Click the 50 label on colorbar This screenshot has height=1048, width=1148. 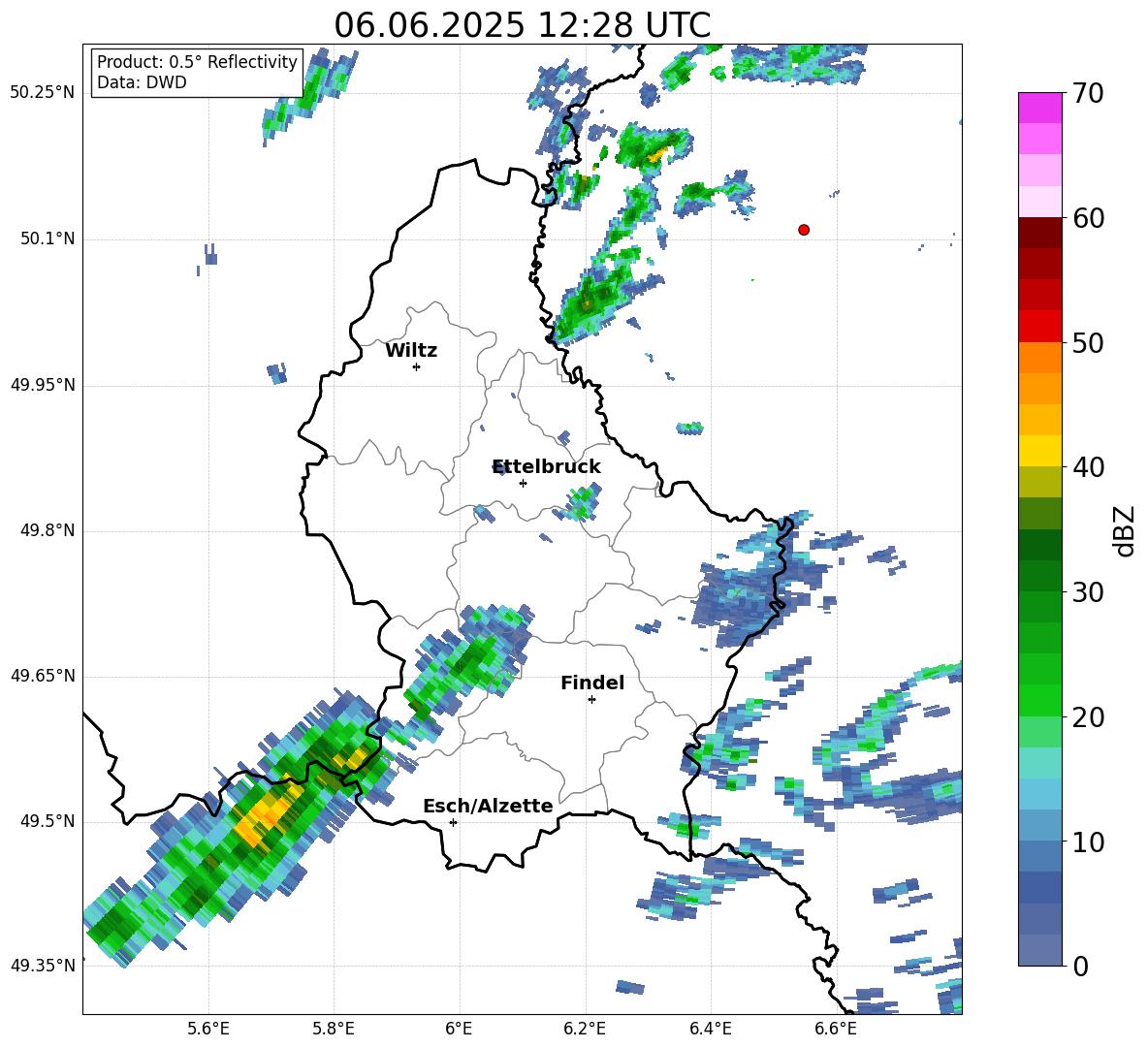1088,342
